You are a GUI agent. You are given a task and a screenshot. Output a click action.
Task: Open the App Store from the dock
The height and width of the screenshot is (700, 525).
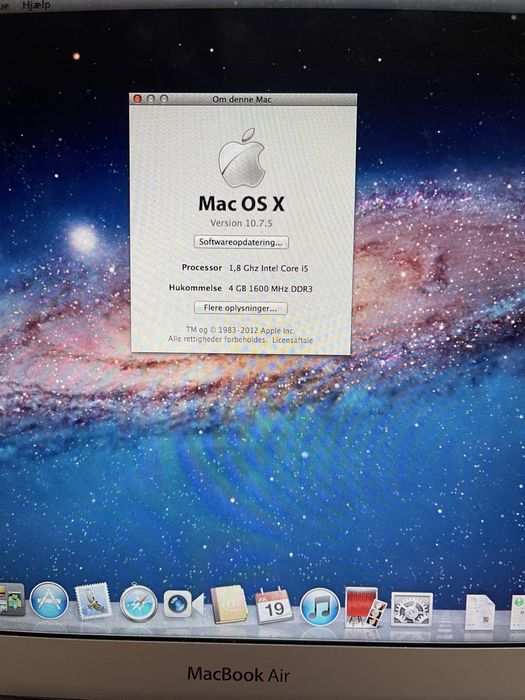tap(49, 600)
